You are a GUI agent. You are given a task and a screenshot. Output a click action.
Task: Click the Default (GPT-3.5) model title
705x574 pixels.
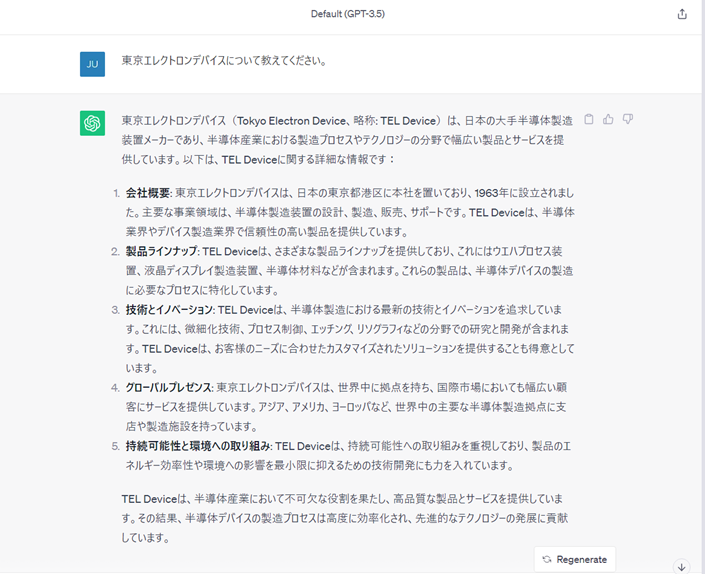coord(348,14)
